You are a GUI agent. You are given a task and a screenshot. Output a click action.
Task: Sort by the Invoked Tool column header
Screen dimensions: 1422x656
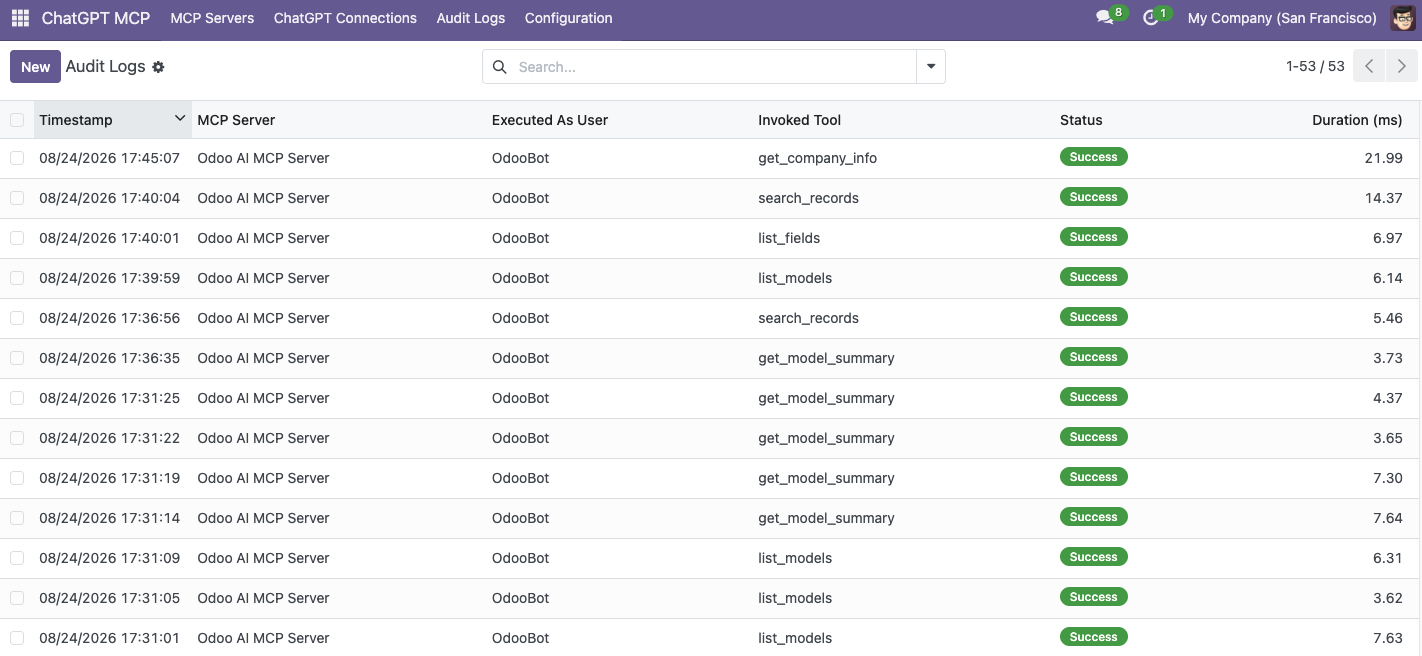click(x=800, y=120)
